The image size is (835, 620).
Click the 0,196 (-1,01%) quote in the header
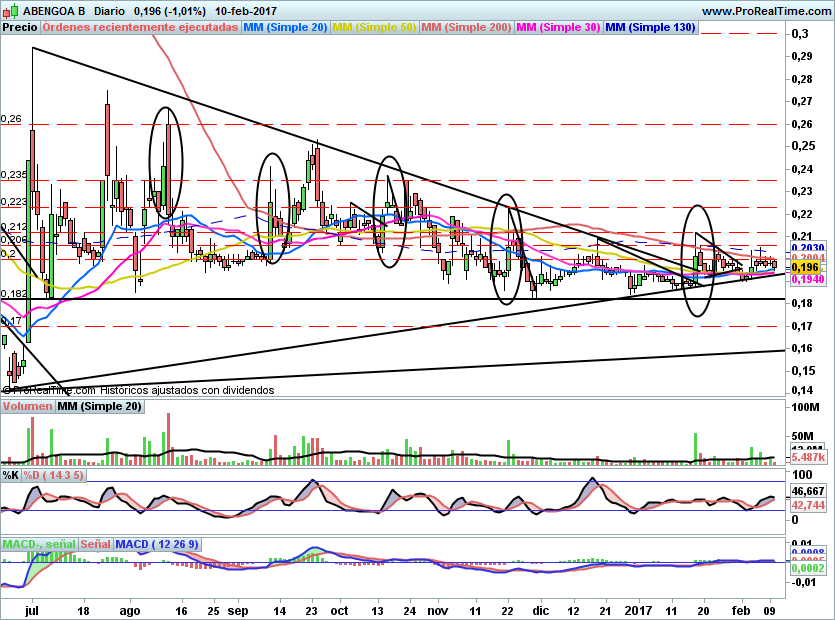coord(169,11)
